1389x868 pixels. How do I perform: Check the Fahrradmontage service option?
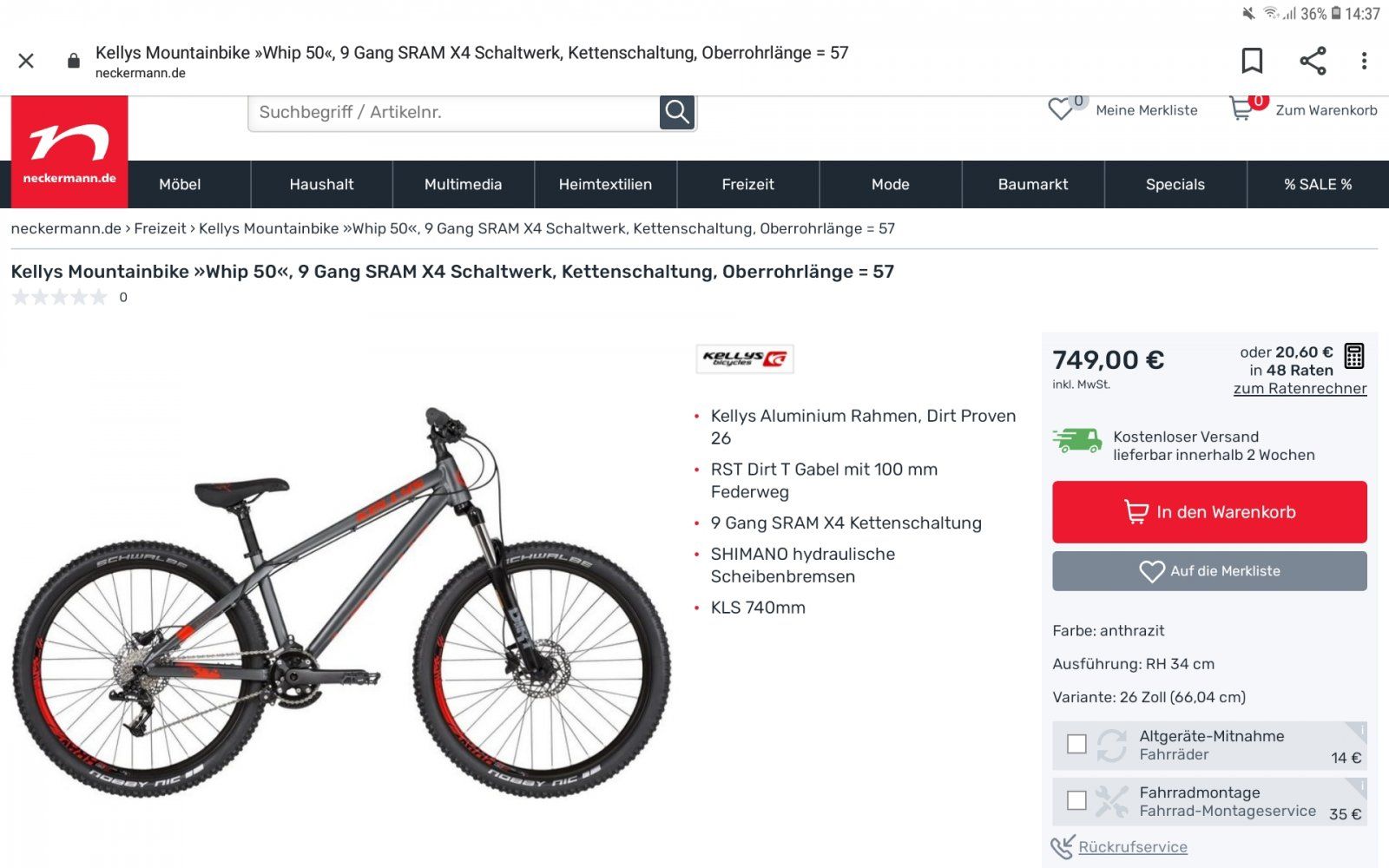coord(1076,800)
